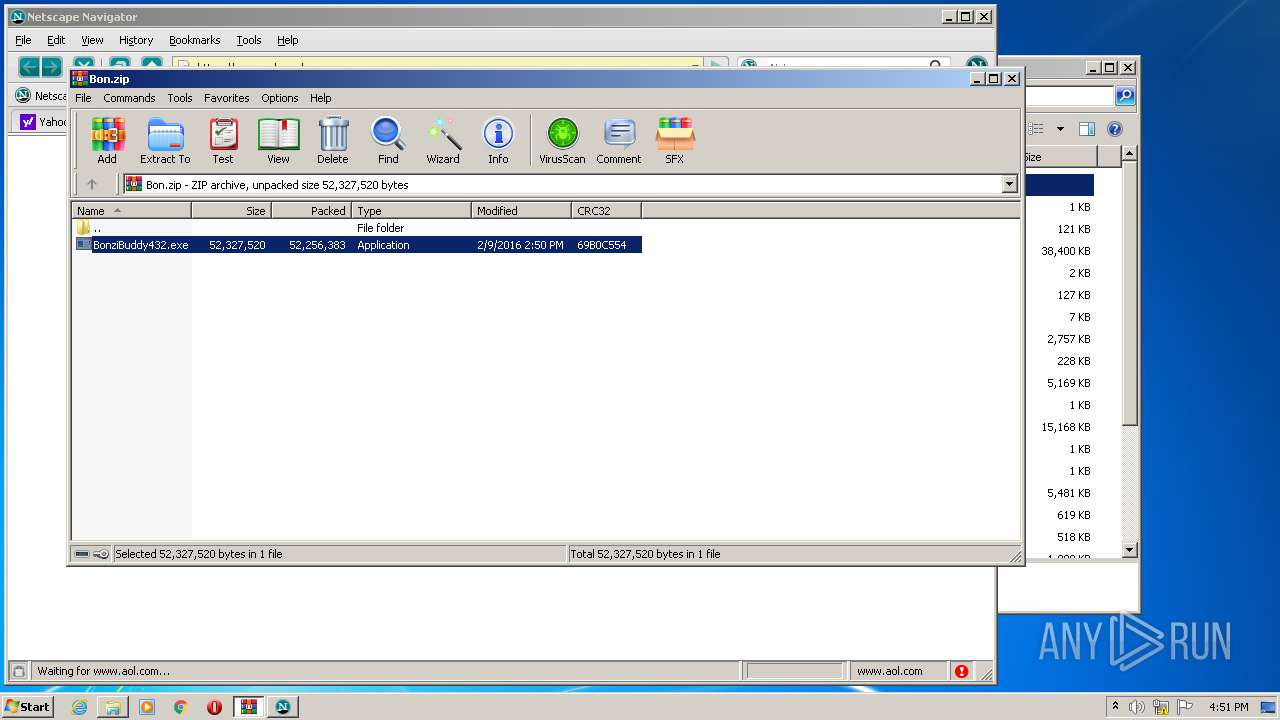Click the Windows Start button
The width and height of the screenshot is (1280, 720).
pyautogui.click(x=27, y=707)
